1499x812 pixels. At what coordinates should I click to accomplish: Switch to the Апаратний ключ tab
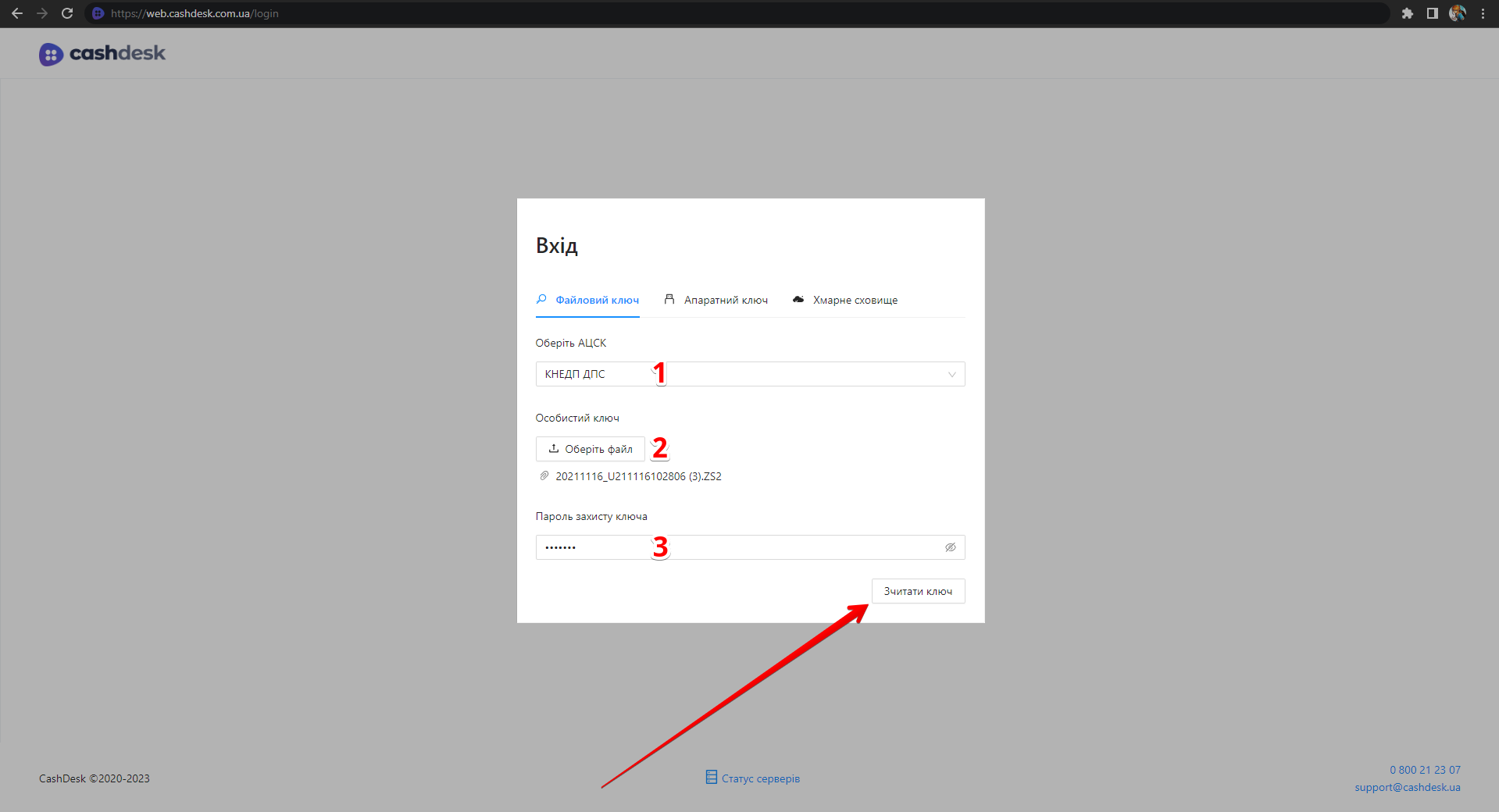pyautogui.click(x=716, y=301)
